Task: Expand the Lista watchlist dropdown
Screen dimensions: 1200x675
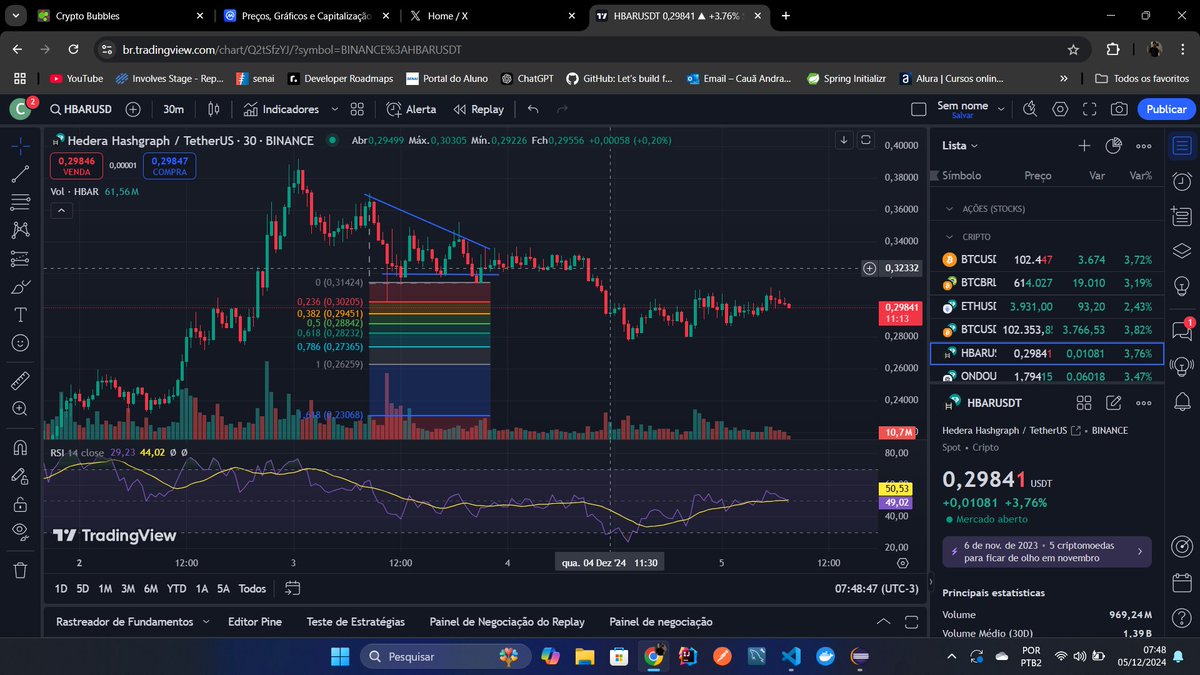Action: click(960, 146)
